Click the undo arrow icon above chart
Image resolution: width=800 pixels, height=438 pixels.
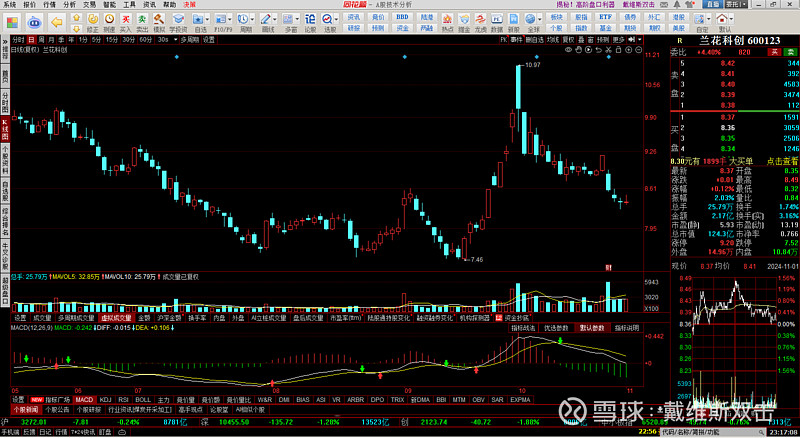598,50
